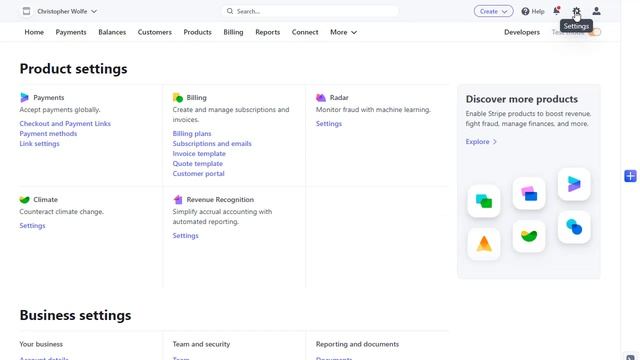640x360 pixels.
Task: Go to the Payments tab
Action: 71,32
